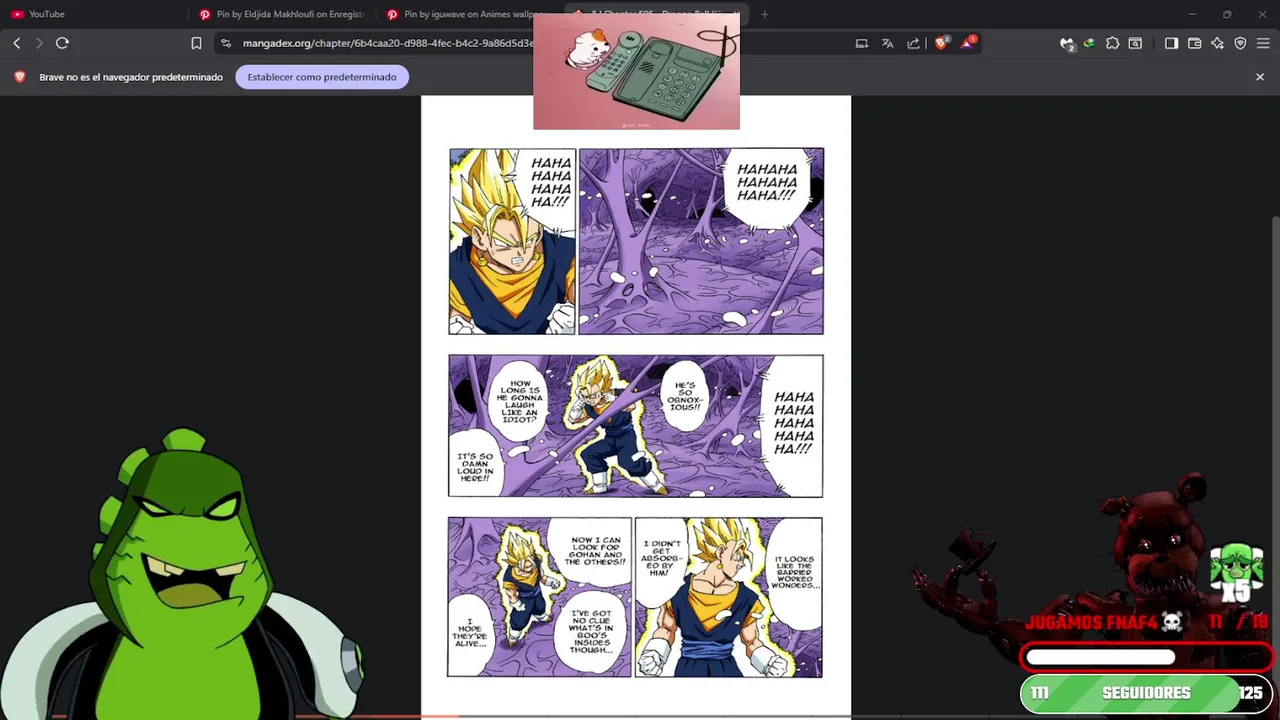
Task: Click the install app icon in address bar
Action: [x=862, y=43]
